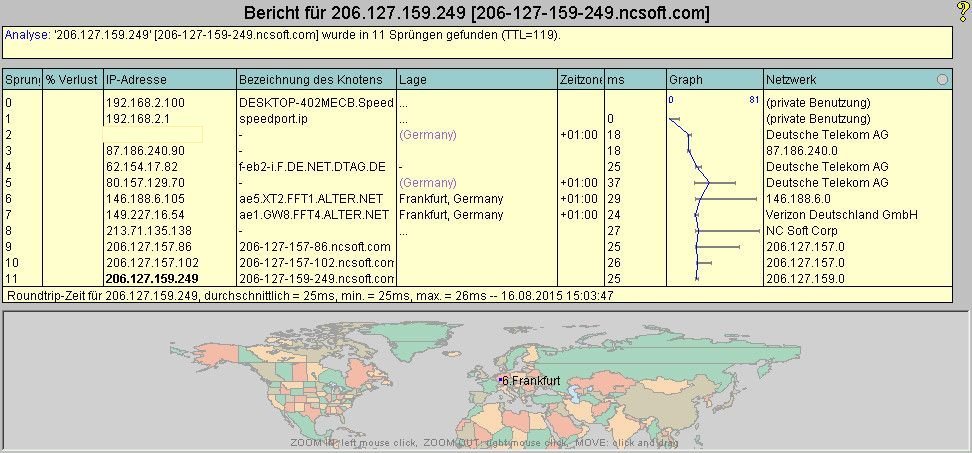Screen dimensions: 972x453
Task: Select IP address 149.227.16.54
Action: 145,215
